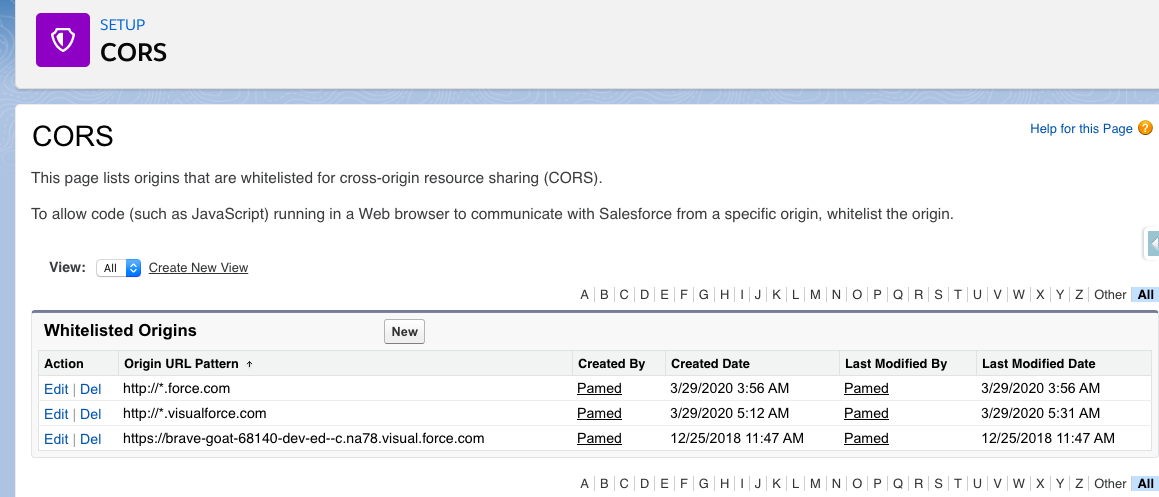
Task: Edit the brave-goat-68140 origin entry
Action: tap(56, 439)
